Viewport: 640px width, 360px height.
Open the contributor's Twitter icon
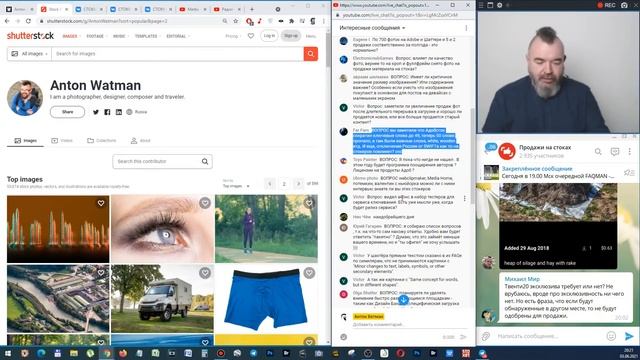coord(96,112)
